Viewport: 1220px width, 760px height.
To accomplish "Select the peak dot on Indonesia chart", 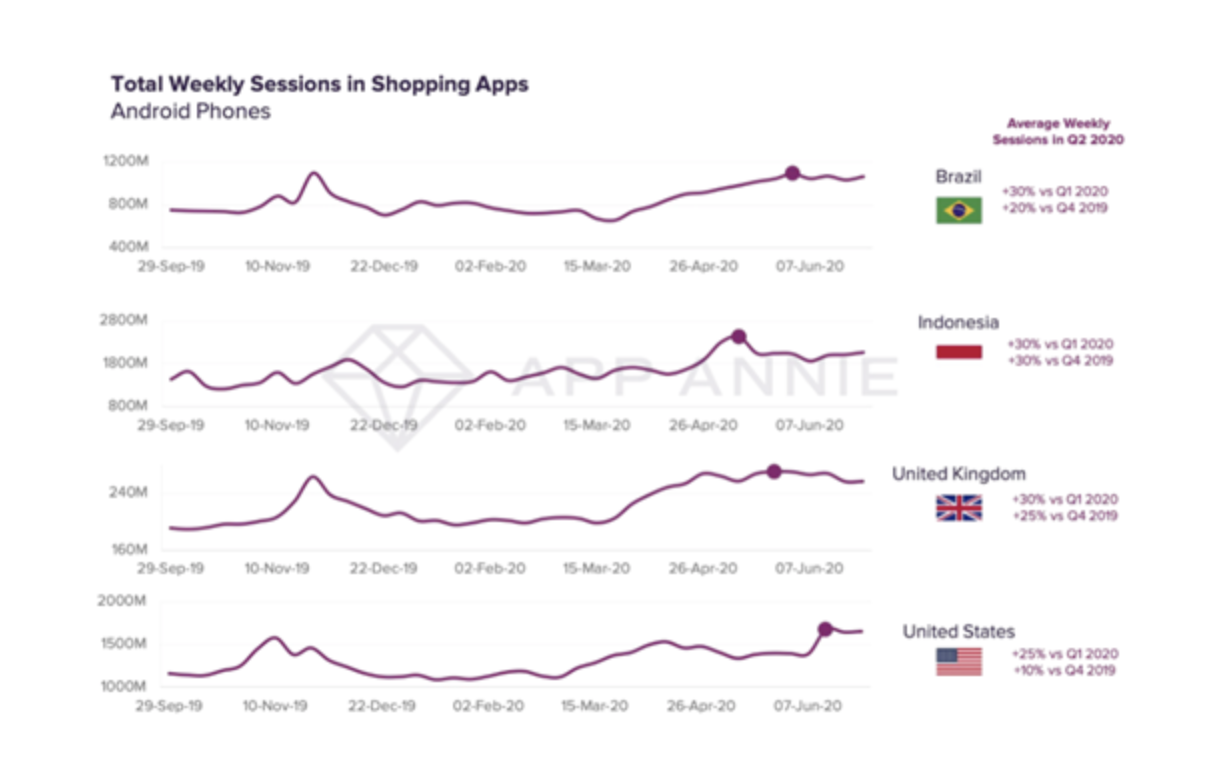I will (738, 337).
